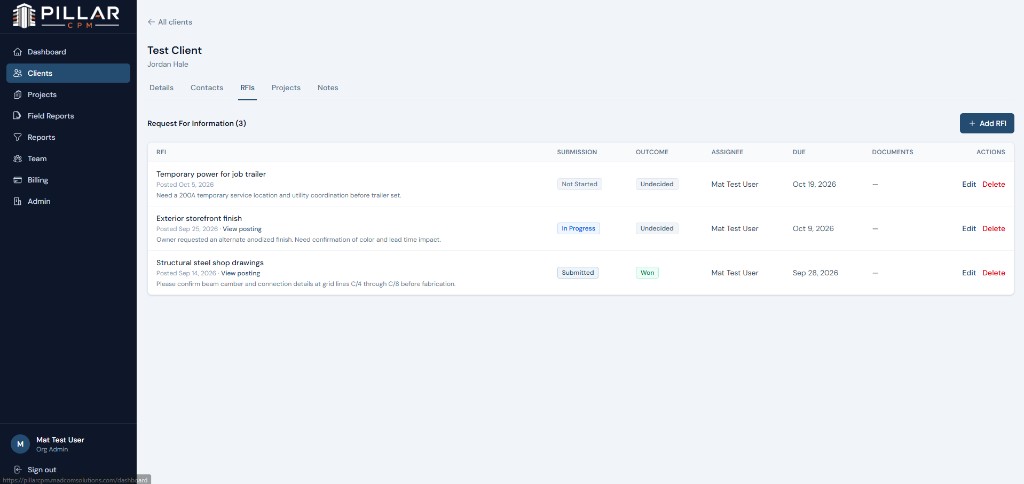This screenshot has height=484, width=1024.
Task: Click the DUE column header
Action: [x=799, y=152]
